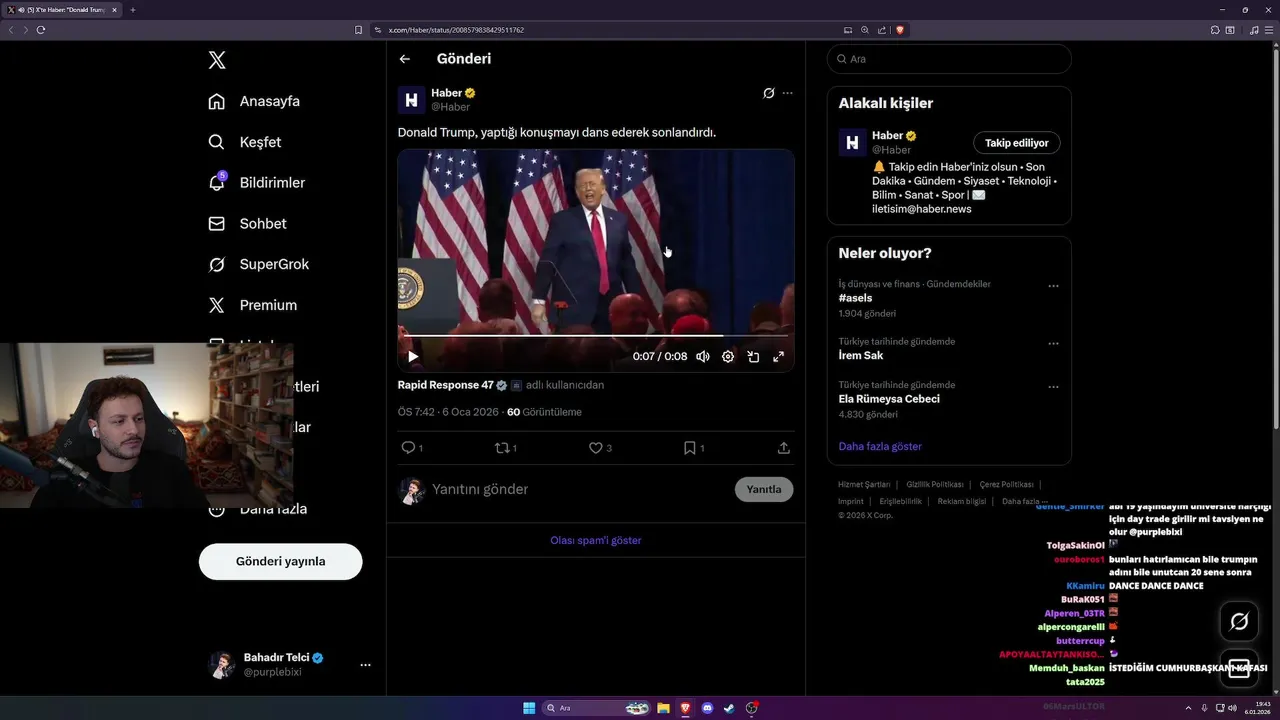Open the browser hamburger menu

click(1268, 30)
